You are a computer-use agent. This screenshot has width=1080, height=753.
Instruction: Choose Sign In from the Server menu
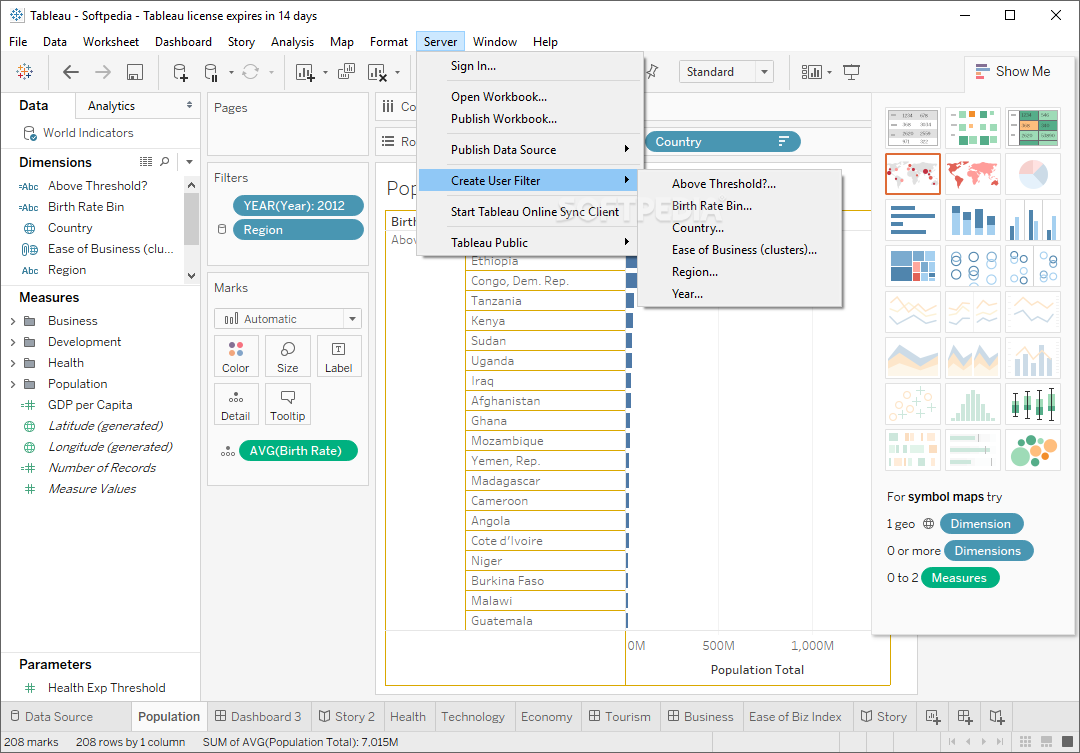pyautogui.click(x=530, y=65)
